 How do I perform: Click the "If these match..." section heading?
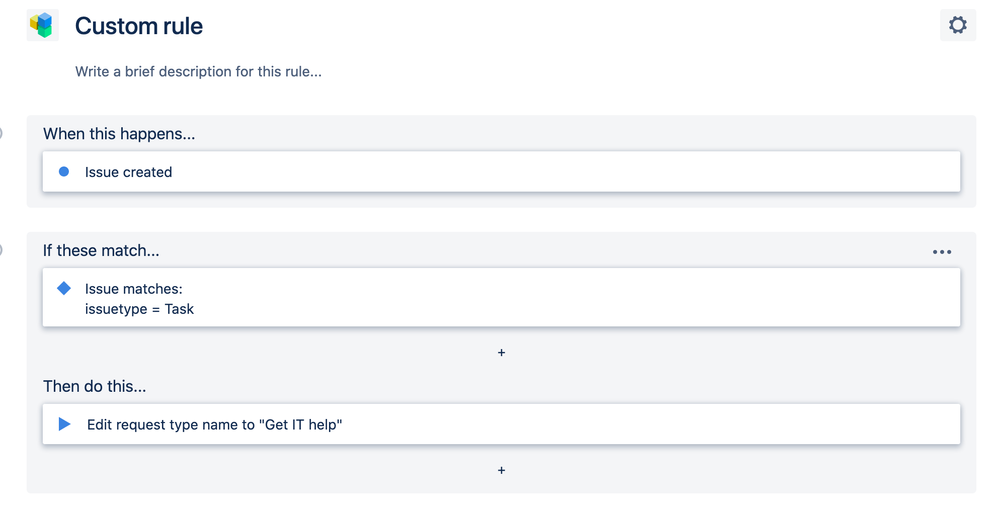(x=101, y=251)
